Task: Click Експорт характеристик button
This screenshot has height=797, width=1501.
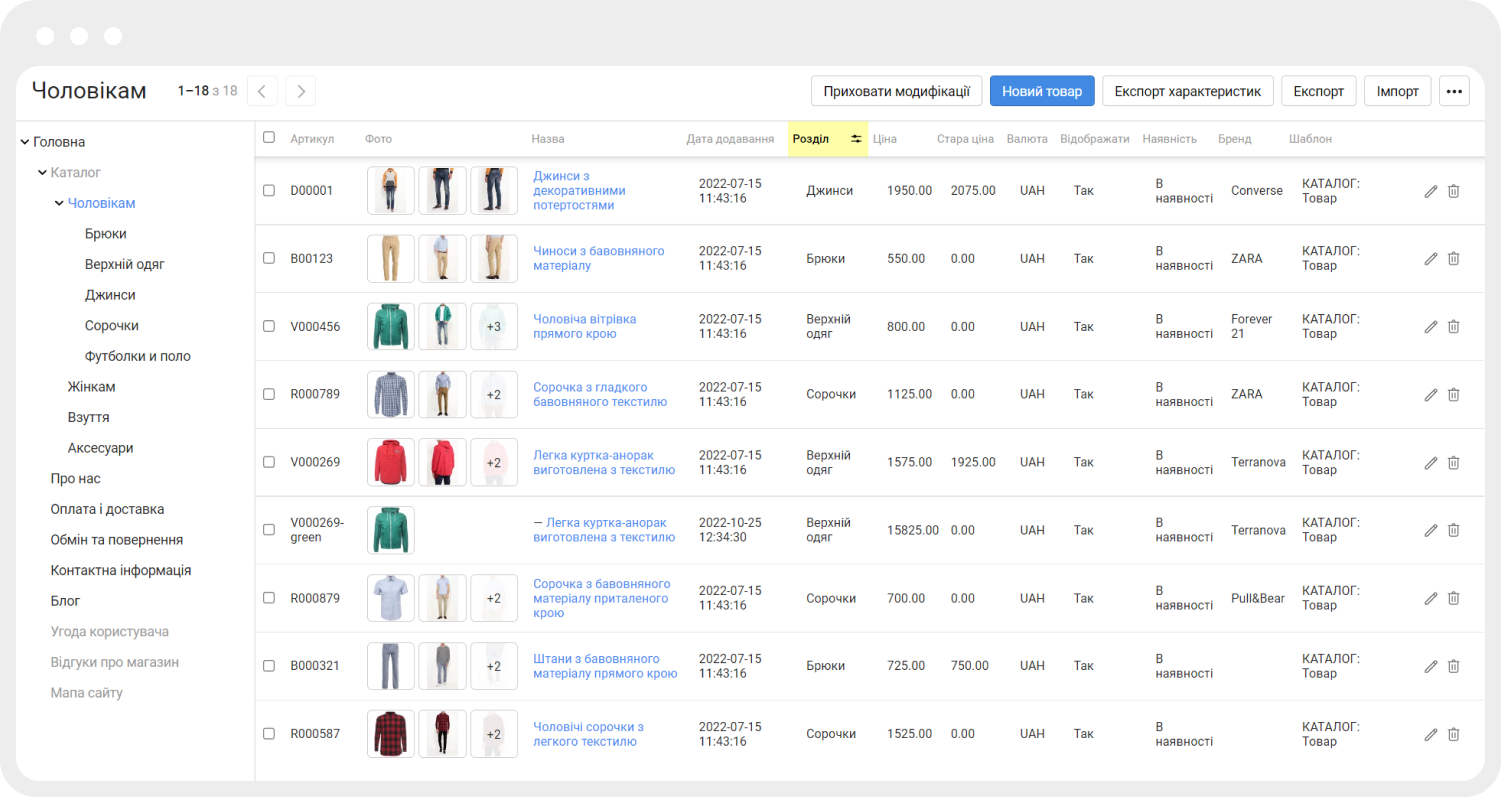Action: (x=1188, y=91)
